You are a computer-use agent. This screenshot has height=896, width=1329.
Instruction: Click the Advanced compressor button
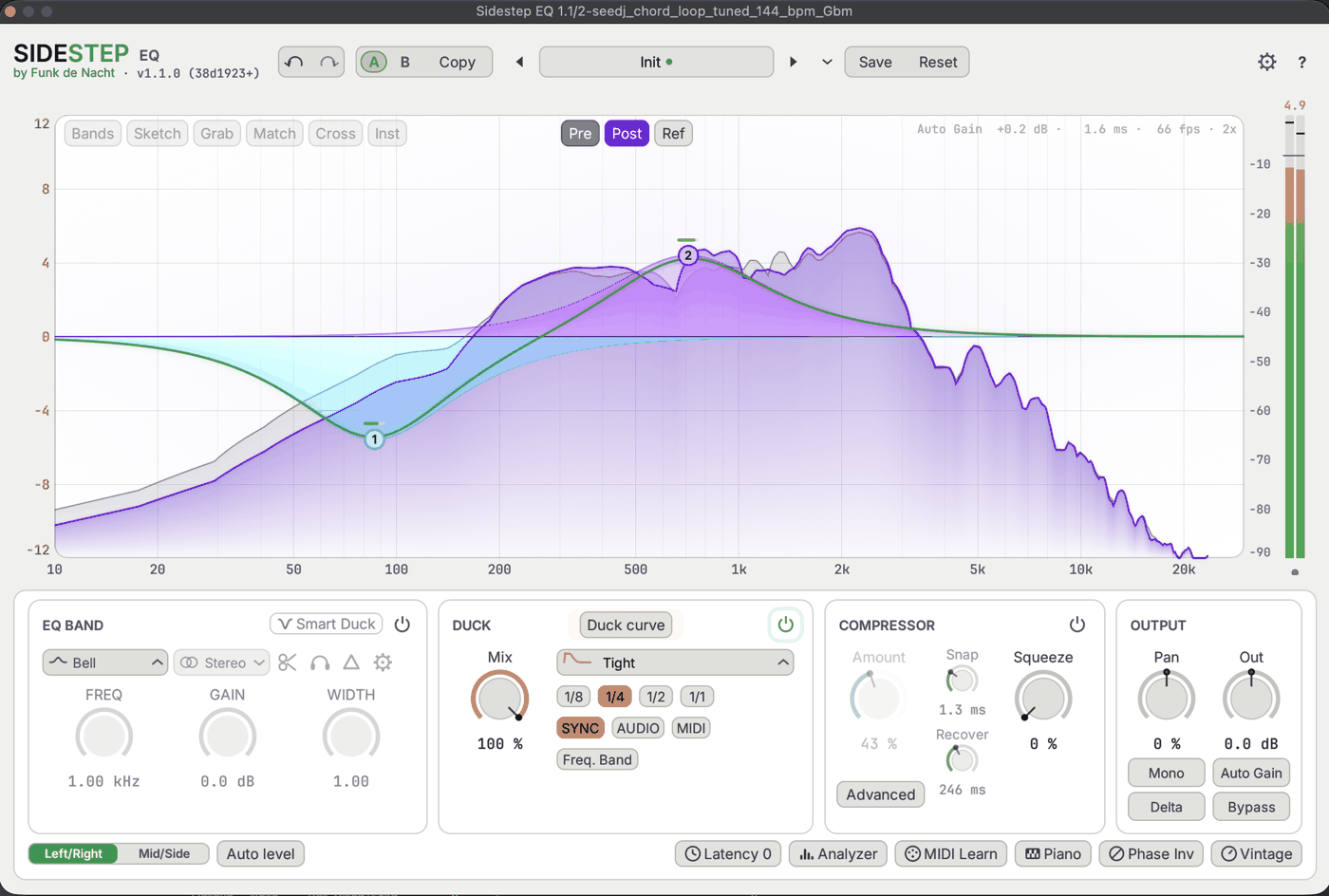[x=881, y=794]
